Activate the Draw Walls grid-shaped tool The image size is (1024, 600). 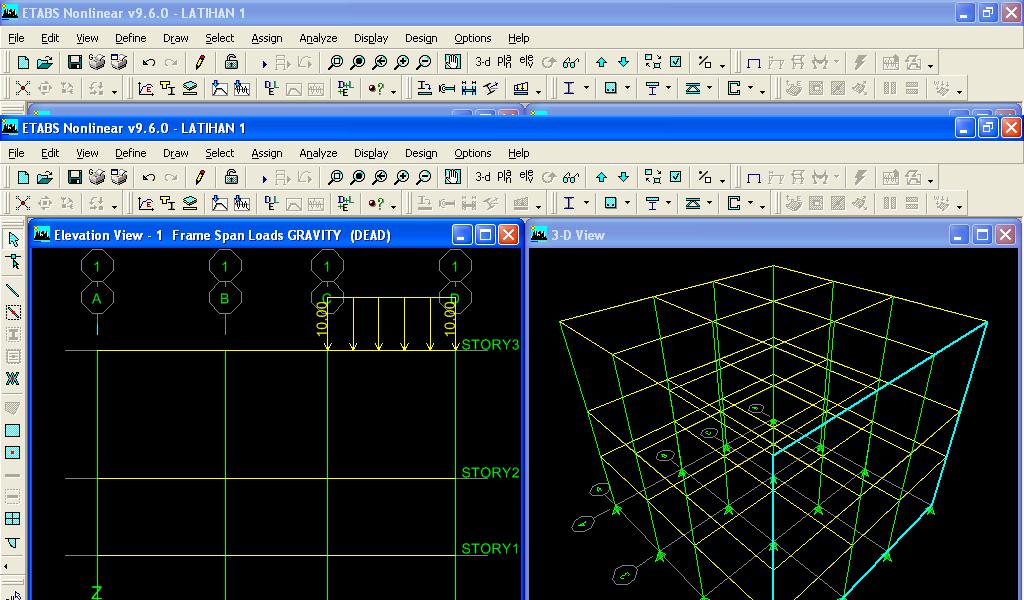[13, 518]
